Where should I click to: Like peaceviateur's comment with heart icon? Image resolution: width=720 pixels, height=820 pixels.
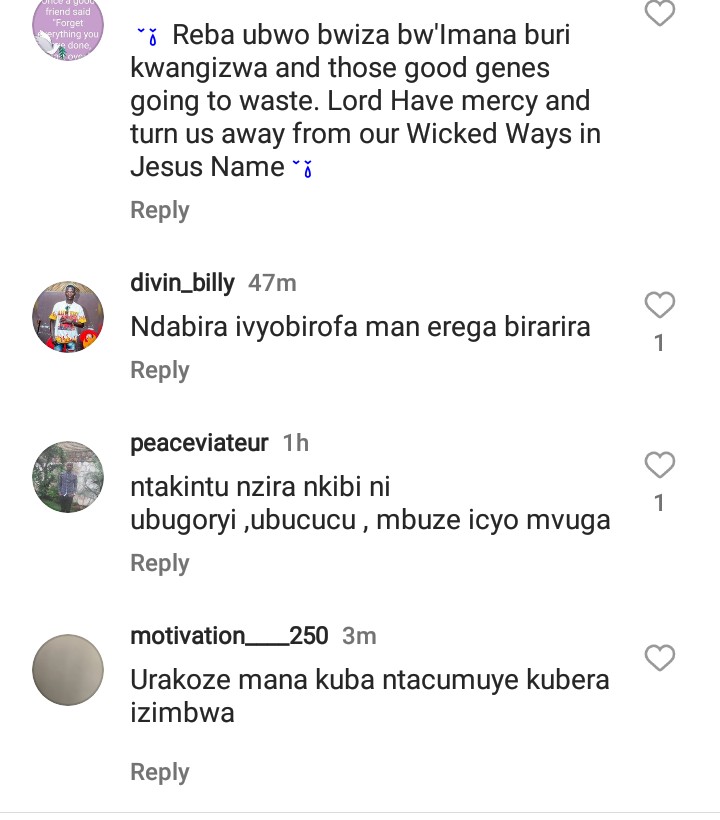point(659,466)
